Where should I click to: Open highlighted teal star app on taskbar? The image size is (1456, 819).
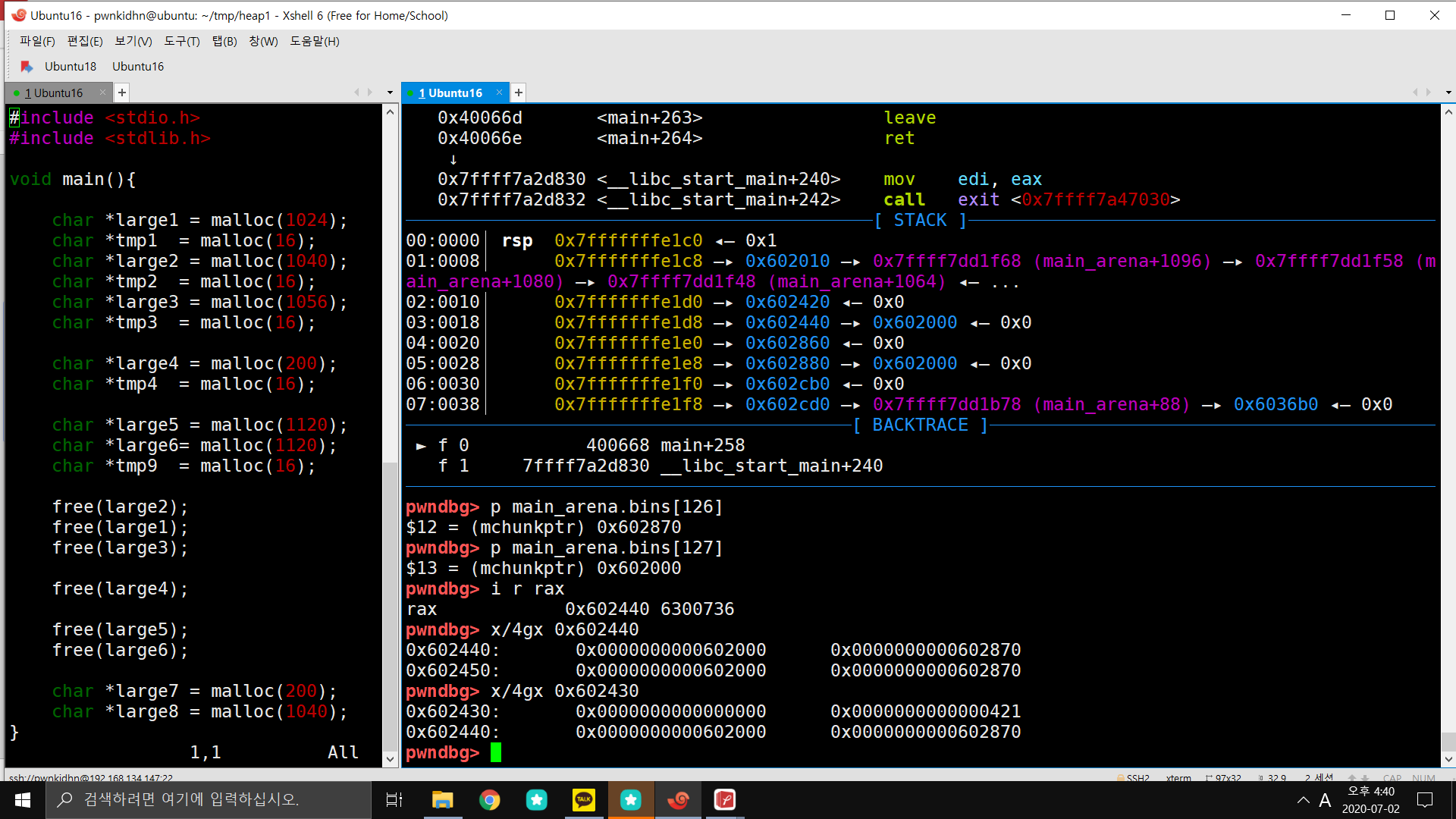(631, 800)
